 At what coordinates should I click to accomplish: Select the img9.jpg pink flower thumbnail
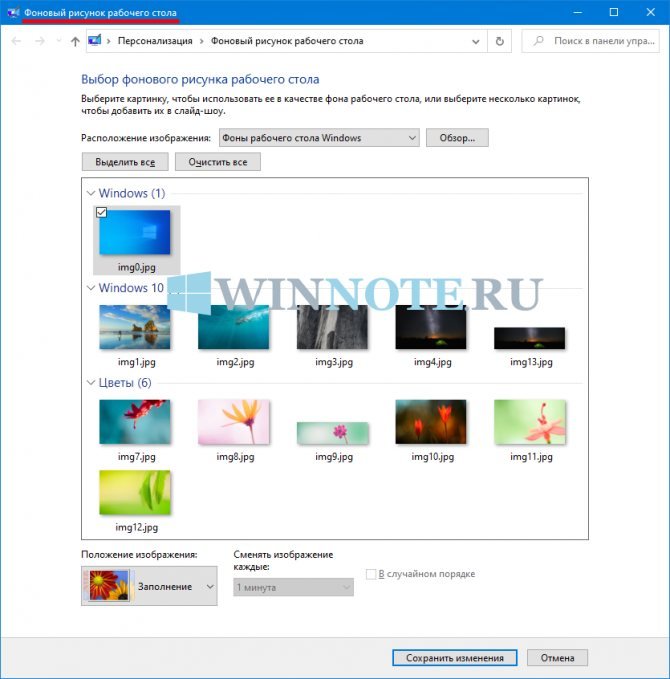click(x=332, y=433)
